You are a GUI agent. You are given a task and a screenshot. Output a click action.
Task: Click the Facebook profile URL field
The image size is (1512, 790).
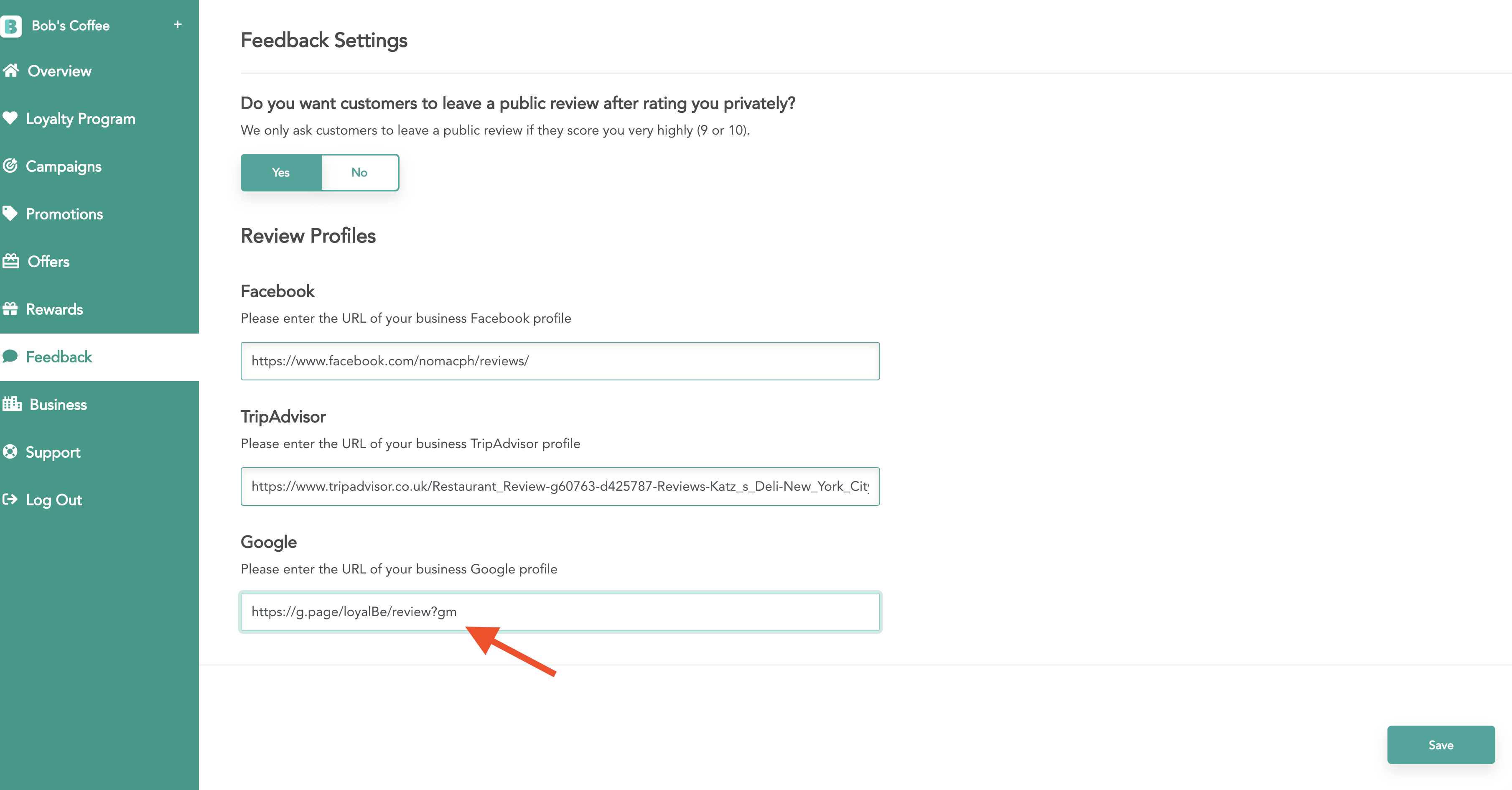[560, 361]
